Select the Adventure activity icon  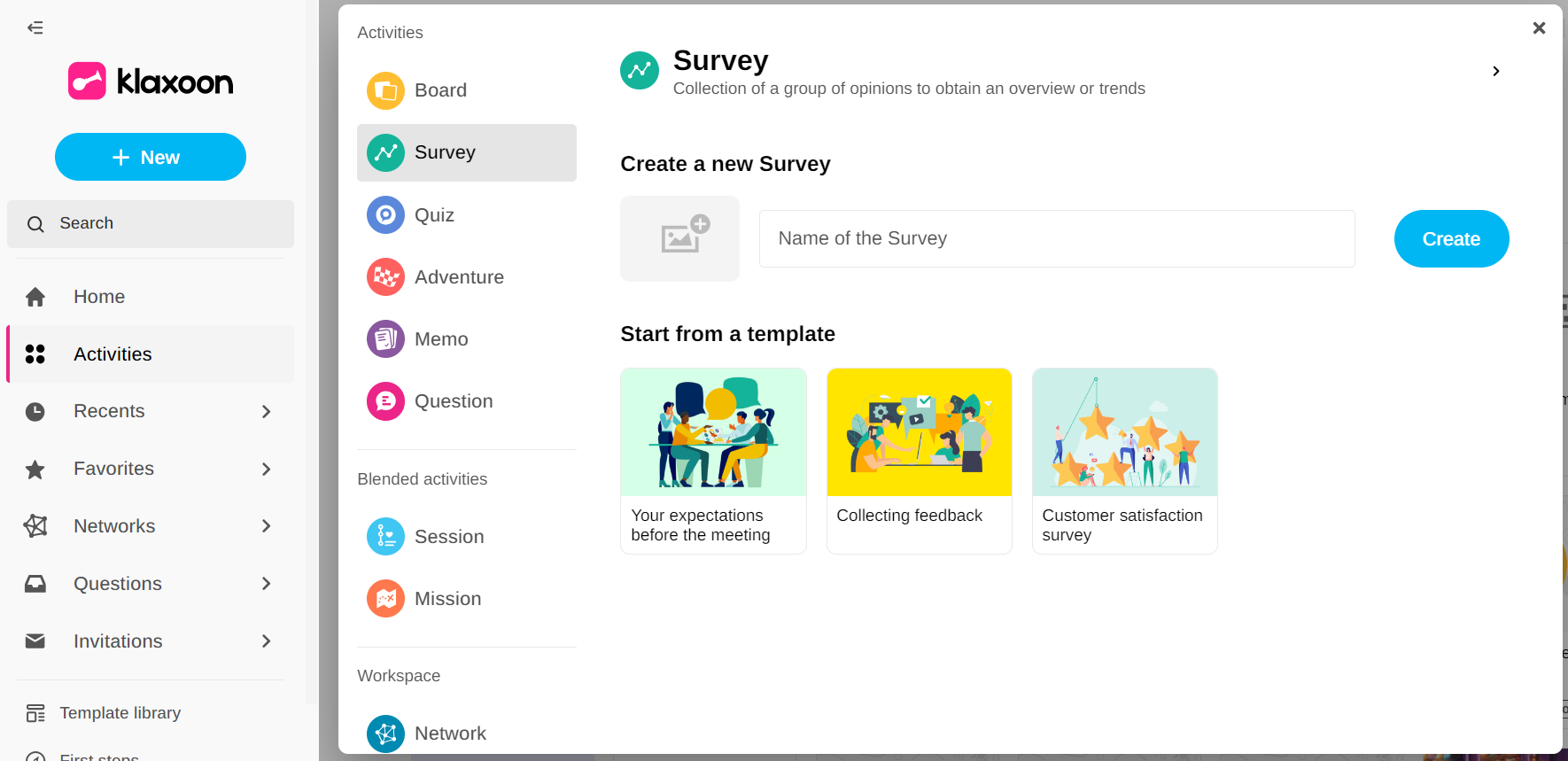click(385, 277)
